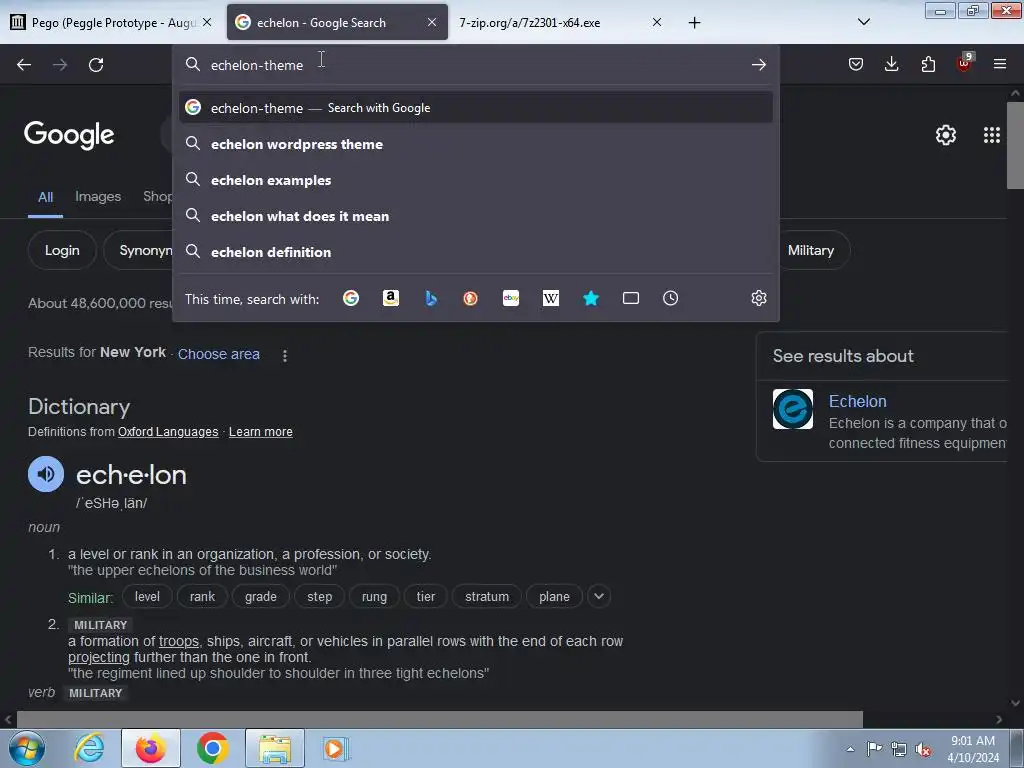The width and height of the screenshot is (1024, 768).
Task: Search this time with Wikipedia icon
Action: [x=551, y=298]
